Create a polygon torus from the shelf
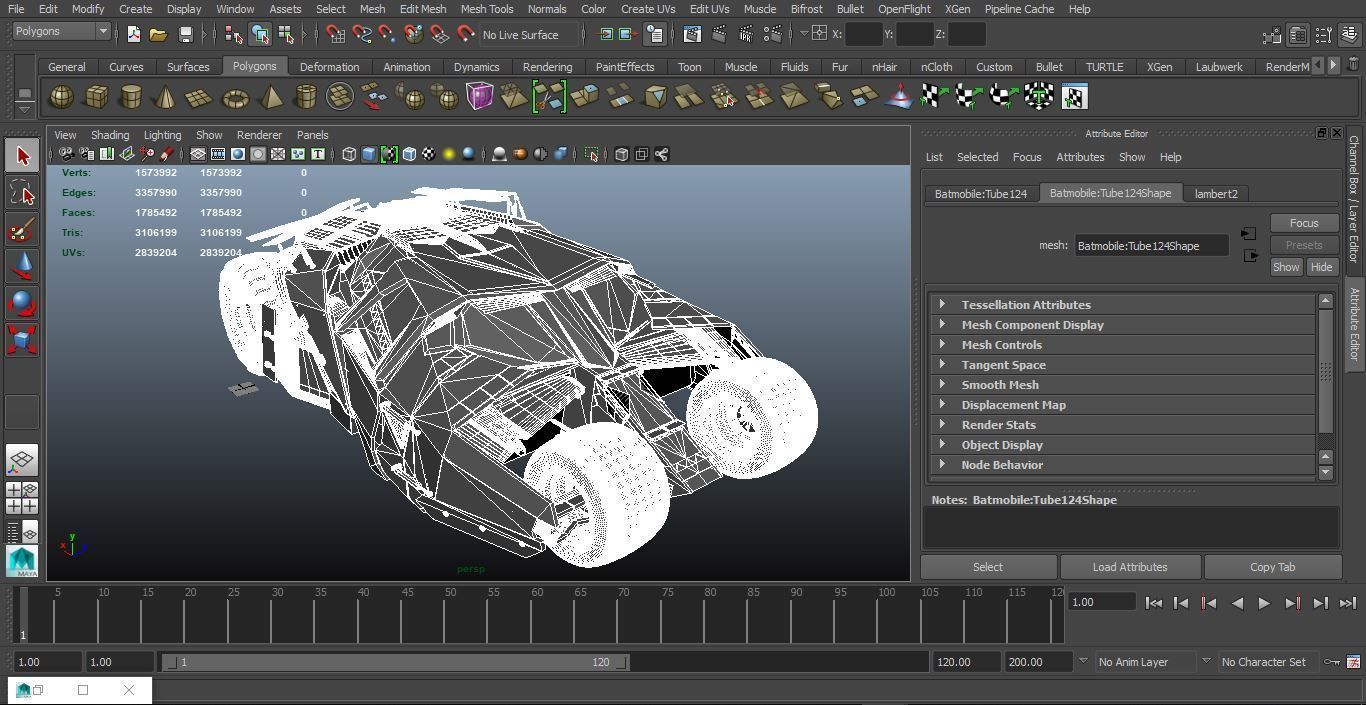Screen dimensions: 1366x705 click(235, 97)
